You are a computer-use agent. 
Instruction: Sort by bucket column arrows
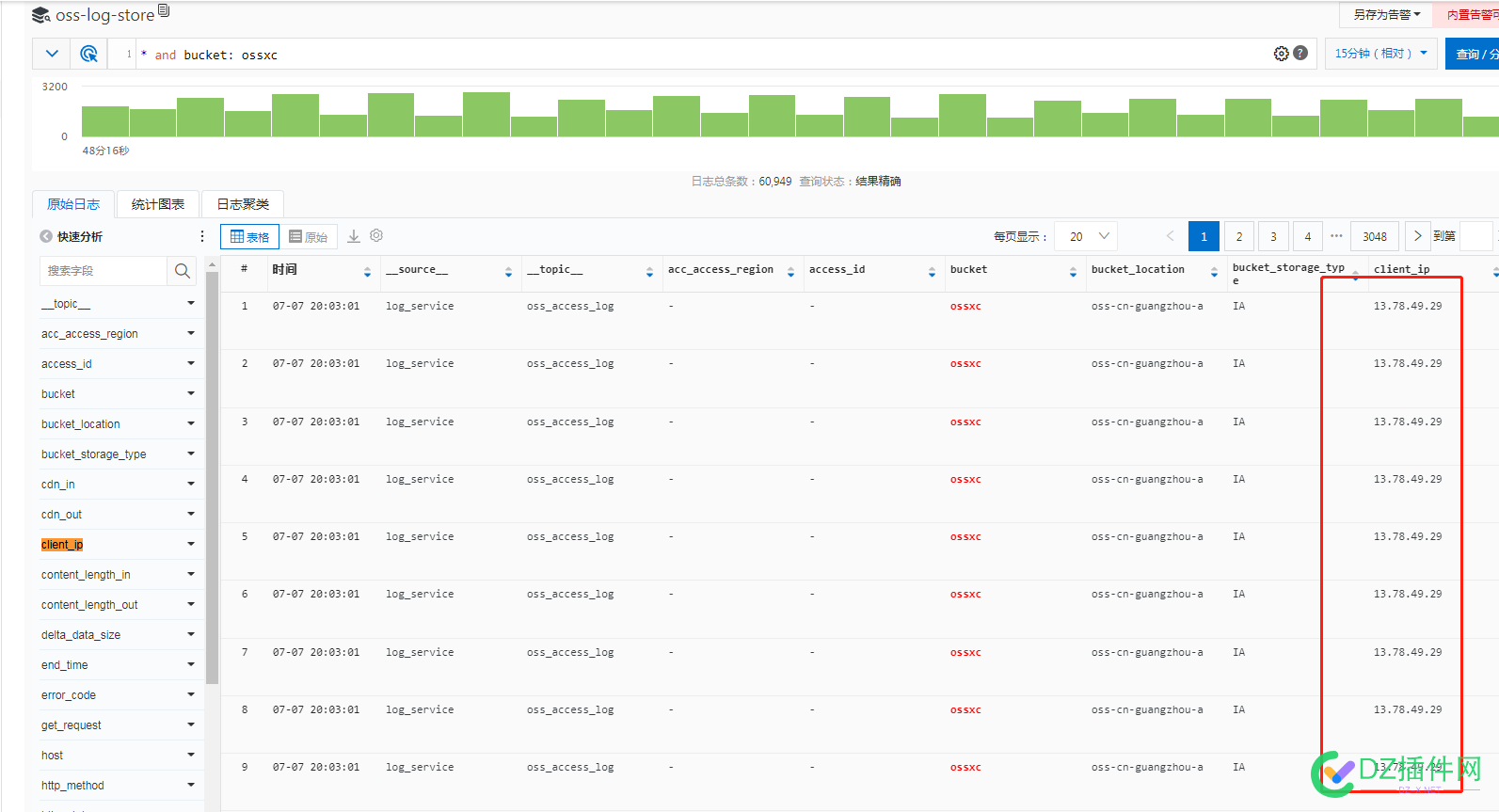1073,272
